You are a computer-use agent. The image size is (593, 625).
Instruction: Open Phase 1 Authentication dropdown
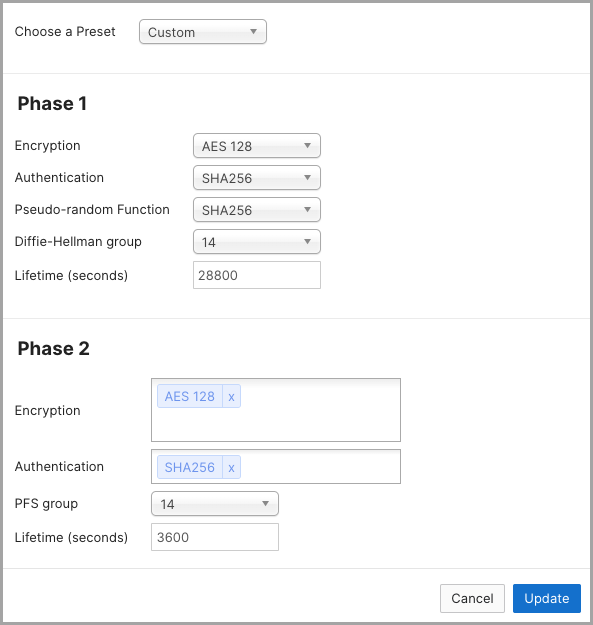click(257, 178)
